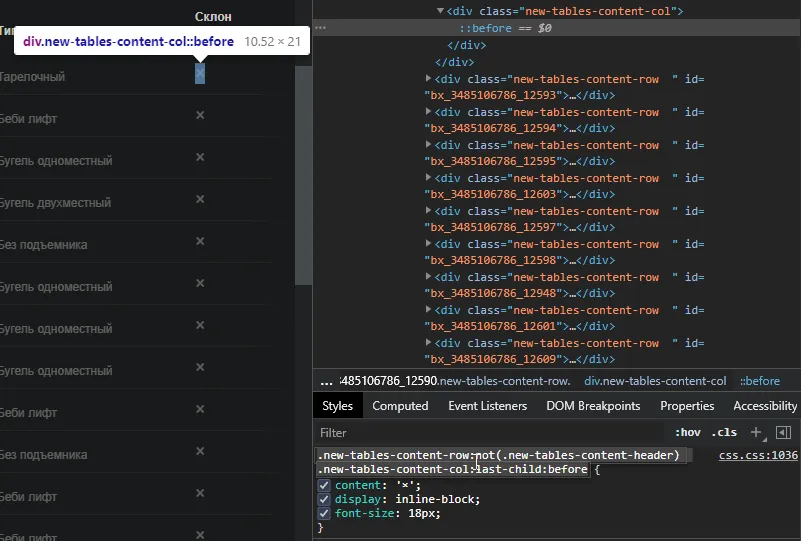801x541 pixels.
Task: Expand row div bx_3485106786_12601
Action: pos(428,310)
